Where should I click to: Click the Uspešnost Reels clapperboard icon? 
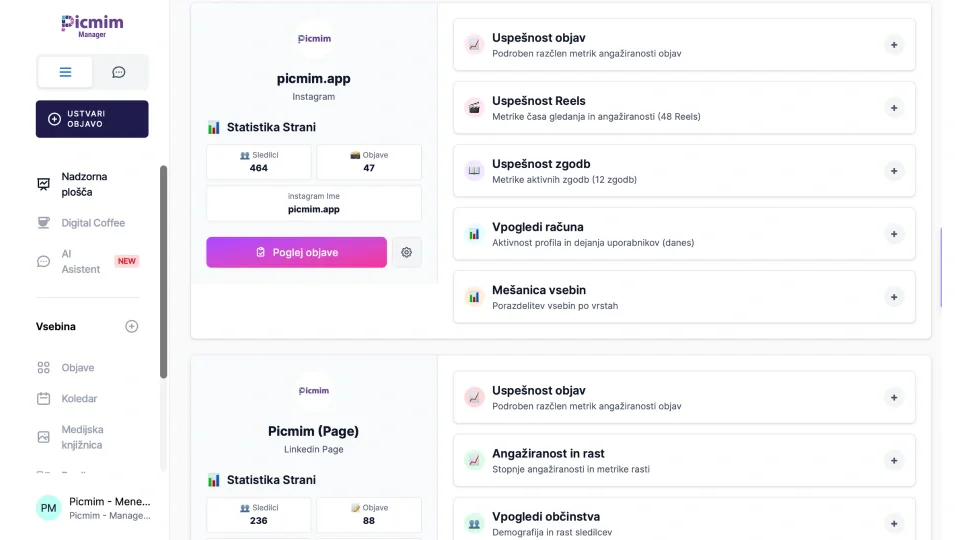(x=474, y=108)
